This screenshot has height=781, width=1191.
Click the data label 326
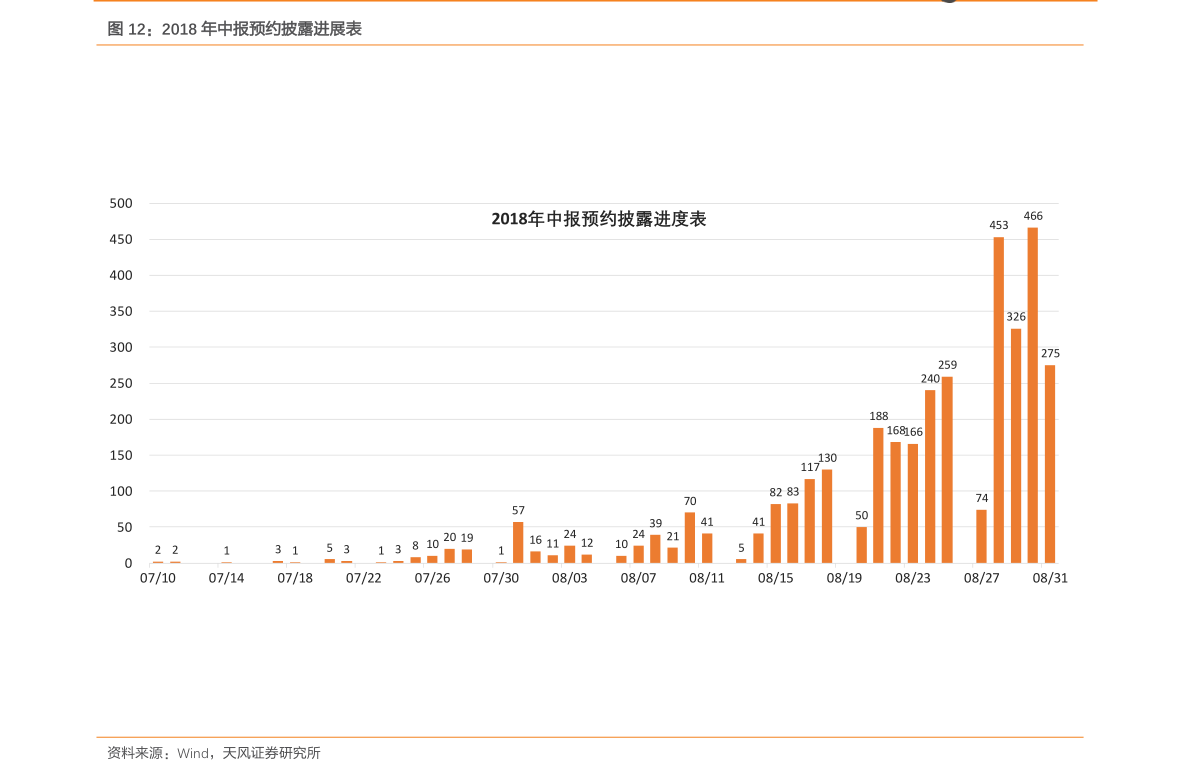click(1016, 317)
